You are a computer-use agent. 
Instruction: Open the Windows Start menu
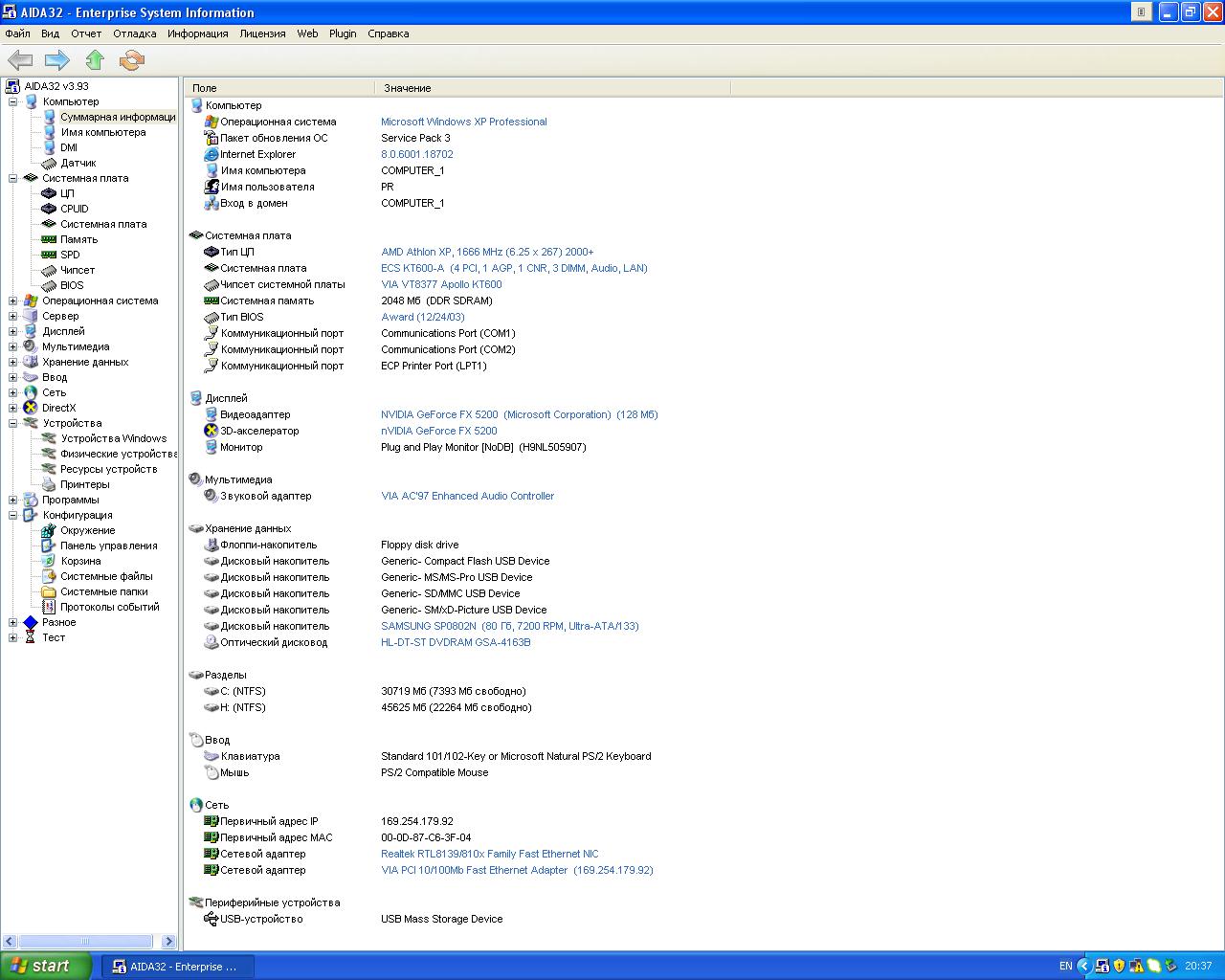coord(45,966)
